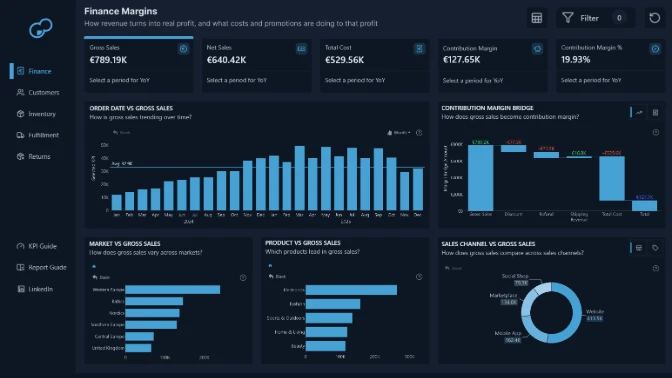Viewport: 672px width, 378px height.
Task: Open the Month granularity dropdown
Action: point(399,133)
